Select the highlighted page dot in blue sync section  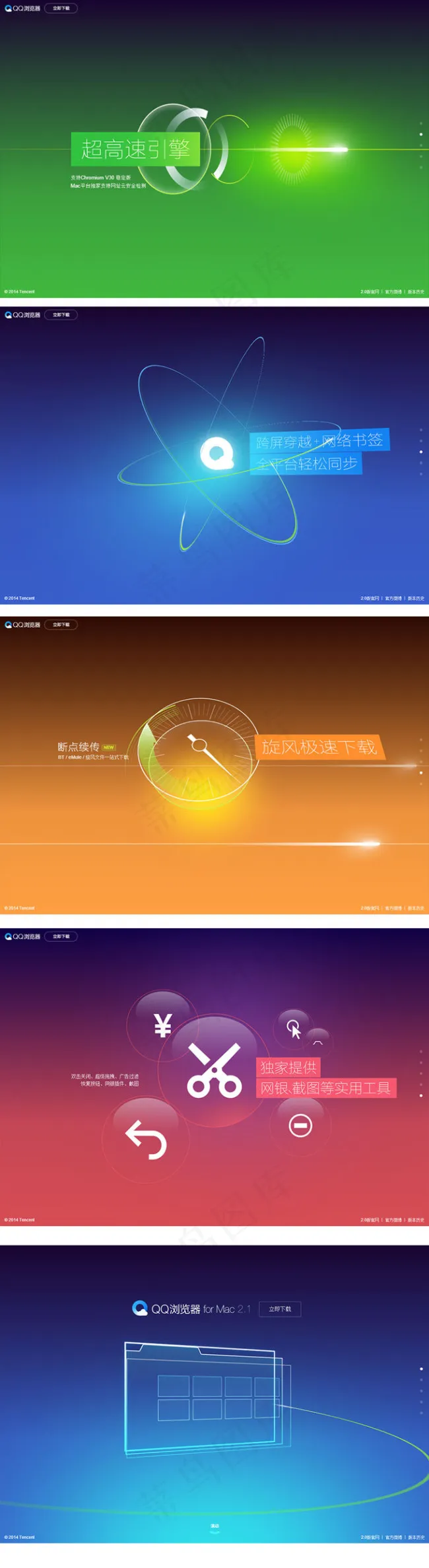[421, 452]
